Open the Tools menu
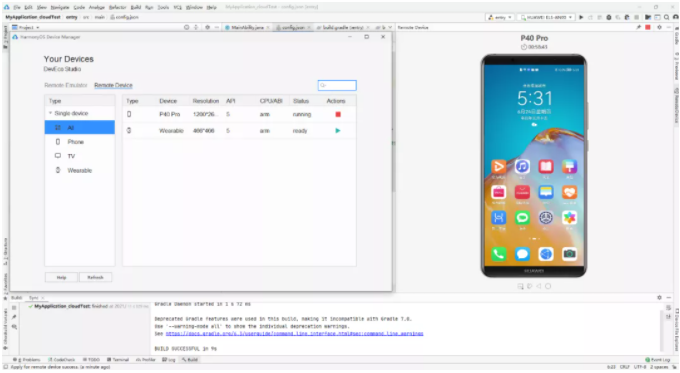The height and width of the screenshot is (373, 680). click(163, 7)
